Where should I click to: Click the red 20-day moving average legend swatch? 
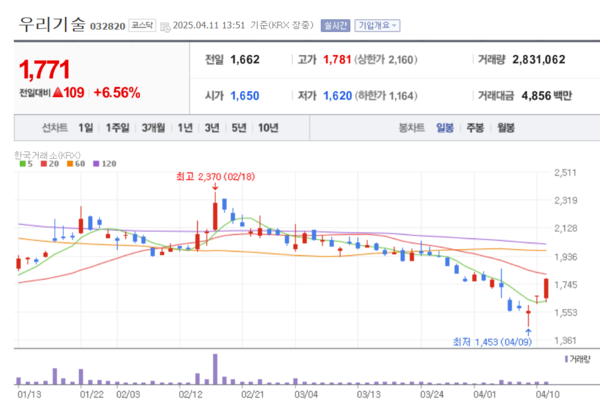44,164
